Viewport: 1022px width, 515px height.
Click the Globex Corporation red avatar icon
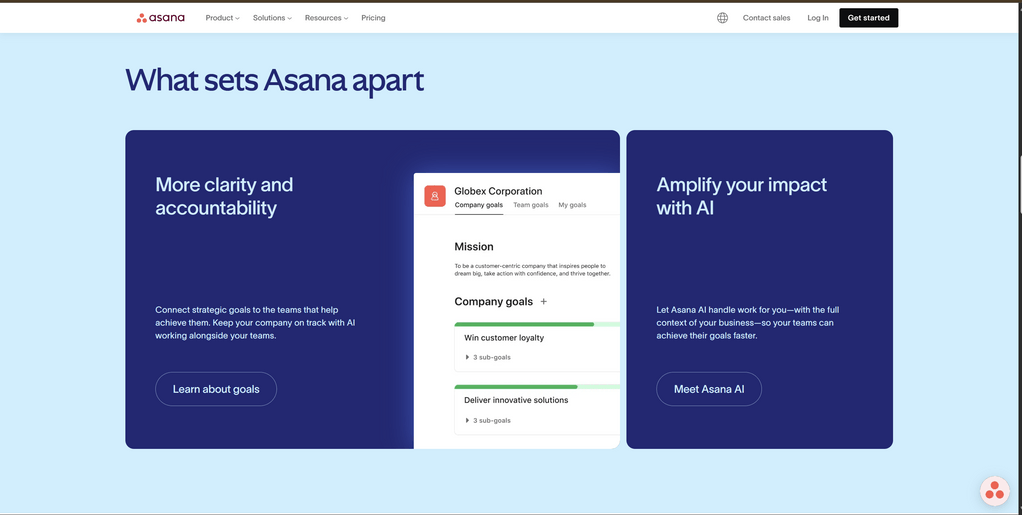[435, 196]
